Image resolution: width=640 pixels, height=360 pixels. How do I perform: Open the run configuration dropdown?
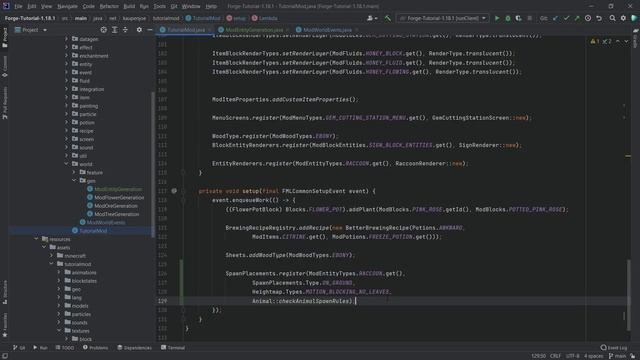tap(443, 18)
